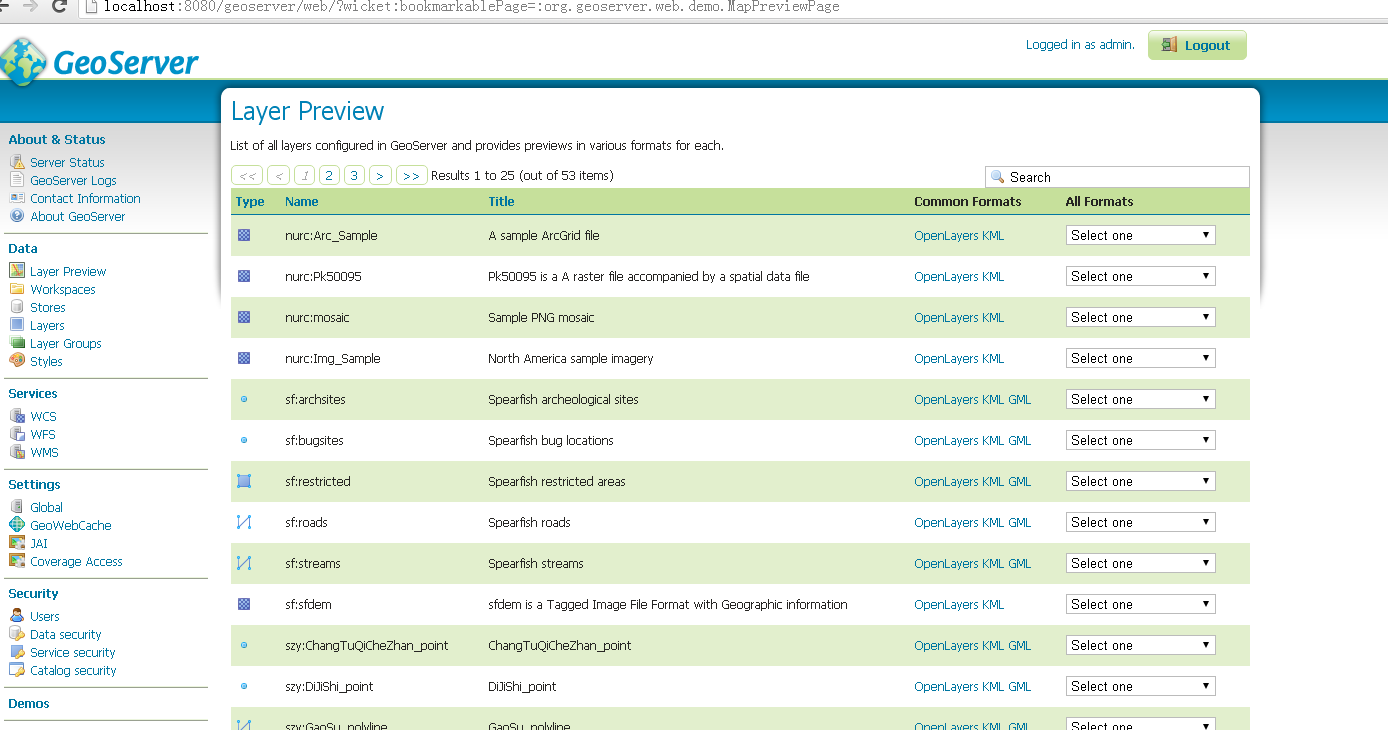Click the GeoWebCache globe icon
Viewport: 1388px width, 730px height.
pos(17,525)
